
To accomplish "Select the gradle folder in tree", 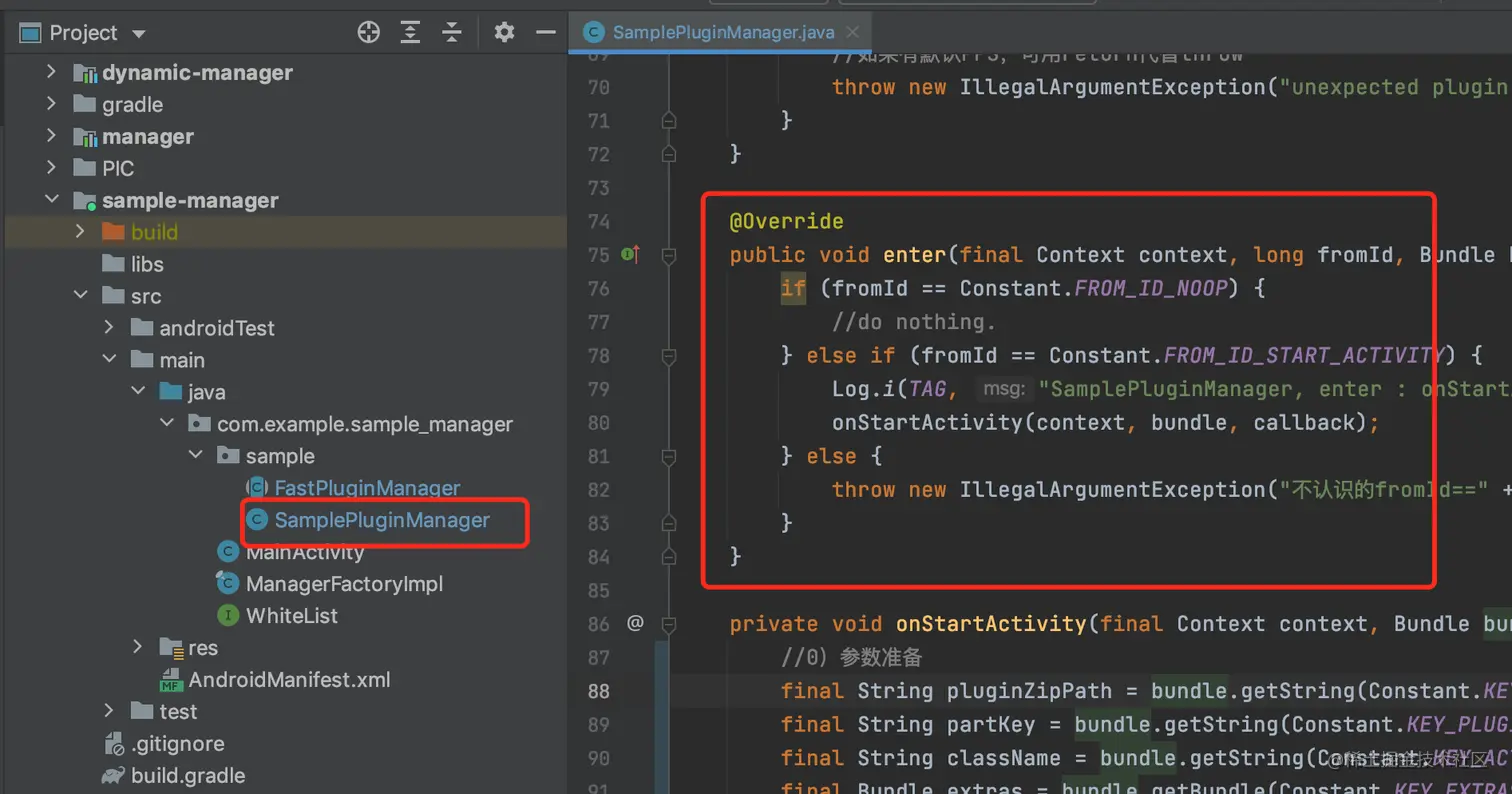I will coord(132,105).
